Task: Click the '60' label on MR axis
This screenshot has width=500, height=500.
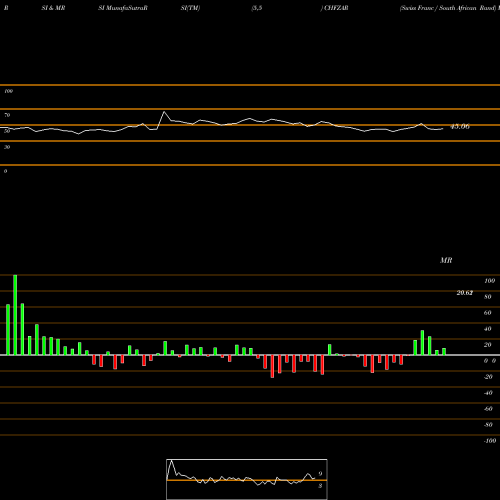Action: click(488, 313)
